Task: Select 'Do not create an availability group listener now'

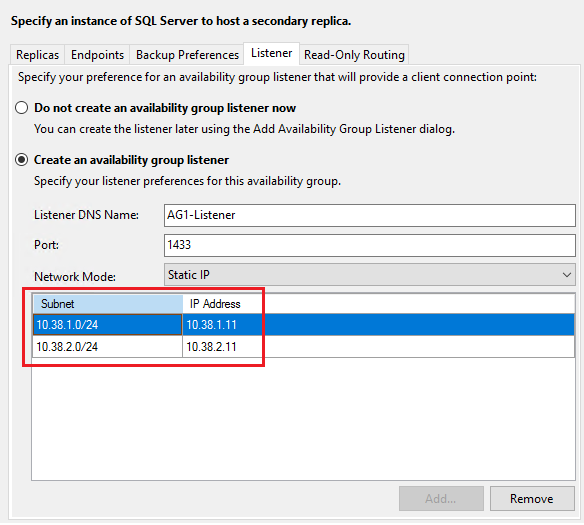Action: coord(22,108)
